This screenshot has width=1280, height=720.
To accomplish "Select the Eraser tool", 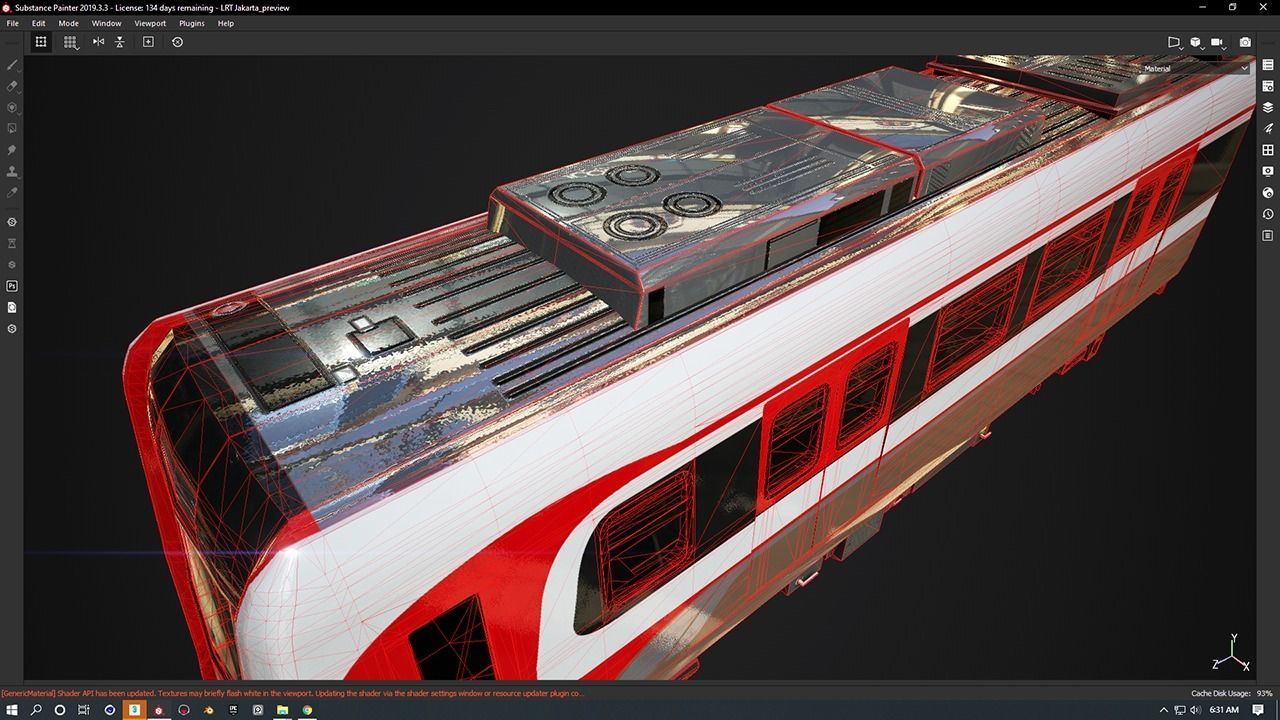I will (x=12, y=86).
